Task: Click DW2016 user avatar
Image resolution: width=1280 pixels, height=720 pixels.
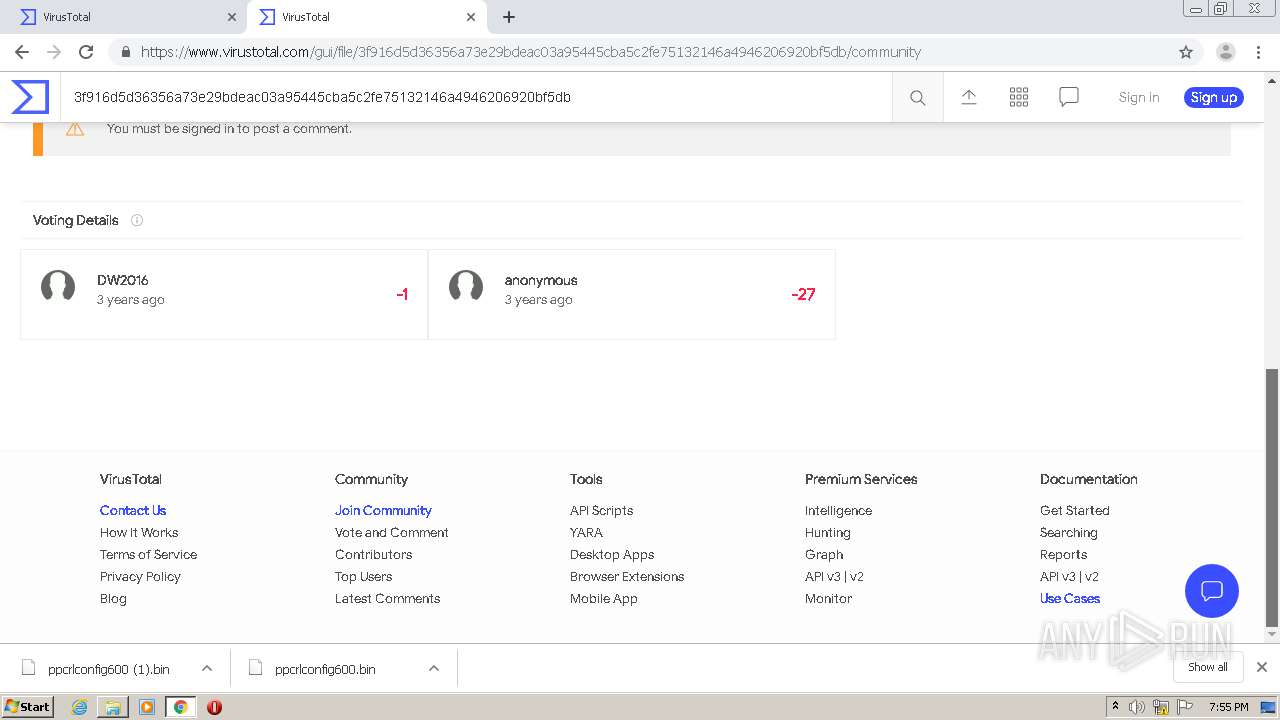Action: click(58, 287)
